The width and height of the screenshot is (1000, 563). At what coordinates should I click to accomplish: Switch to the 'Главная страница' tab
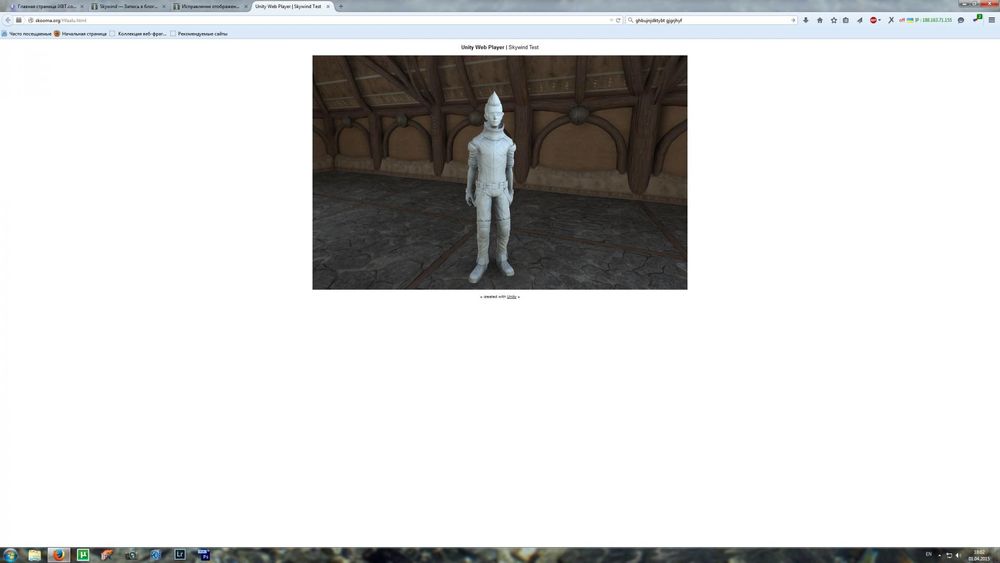tap(45, 6)
